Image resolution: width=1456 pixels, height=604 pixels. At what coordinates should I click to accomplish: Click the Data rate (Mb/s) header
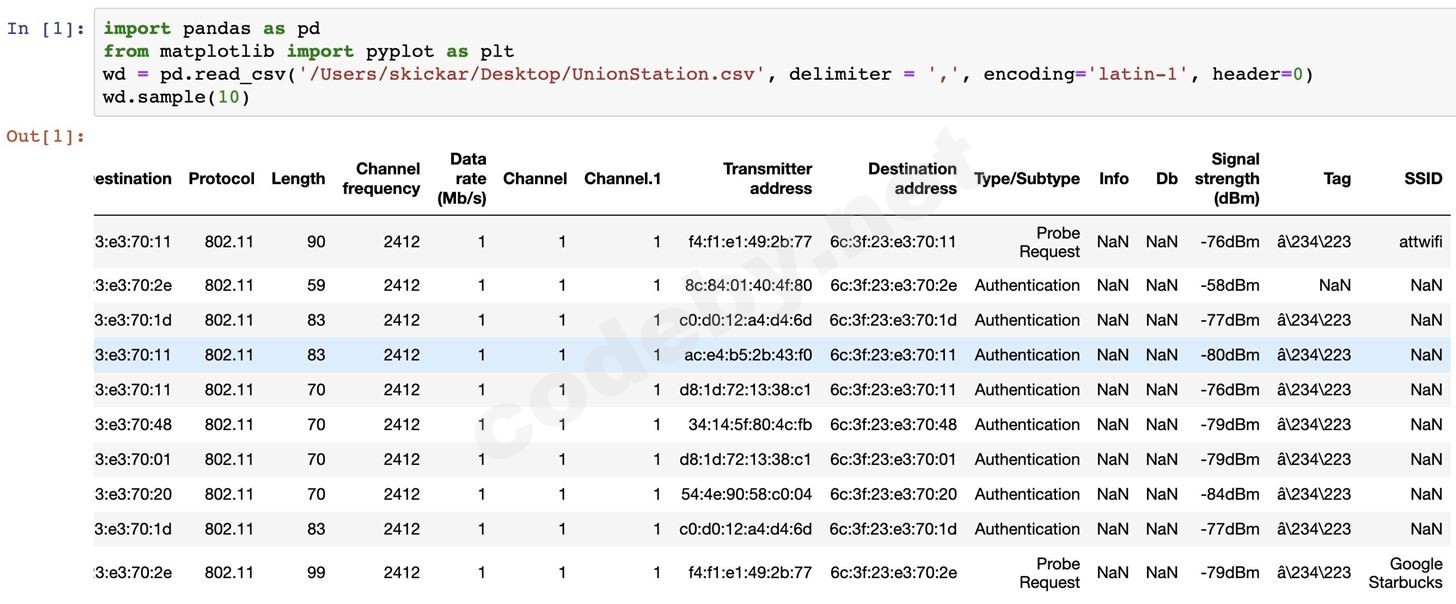[x=467, y=178]
